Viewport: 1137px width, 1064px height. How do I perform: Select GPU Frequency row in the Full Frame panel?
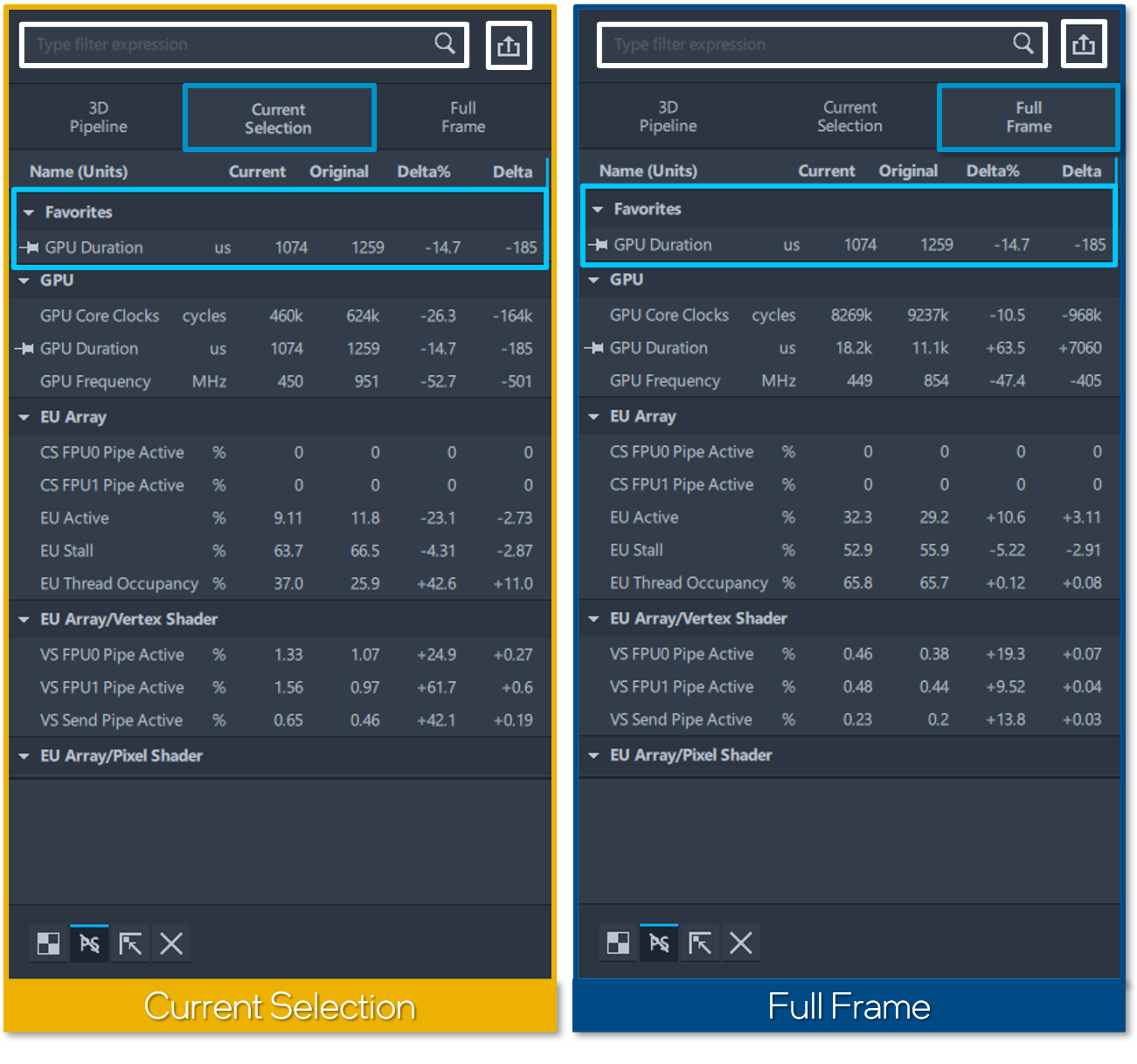click(849, 381)
